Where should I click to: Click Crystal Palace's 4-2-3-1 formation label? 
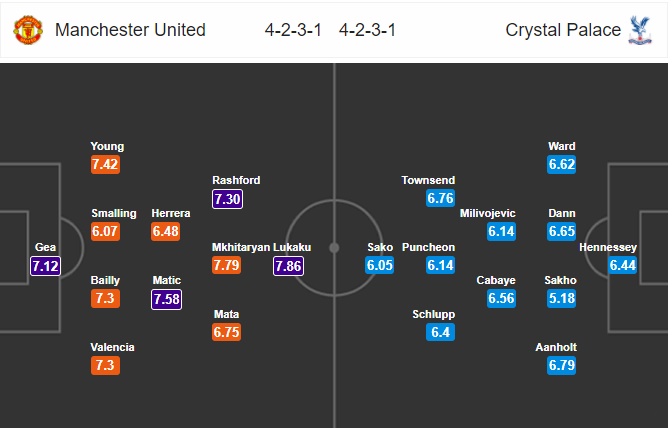(367, 30)
